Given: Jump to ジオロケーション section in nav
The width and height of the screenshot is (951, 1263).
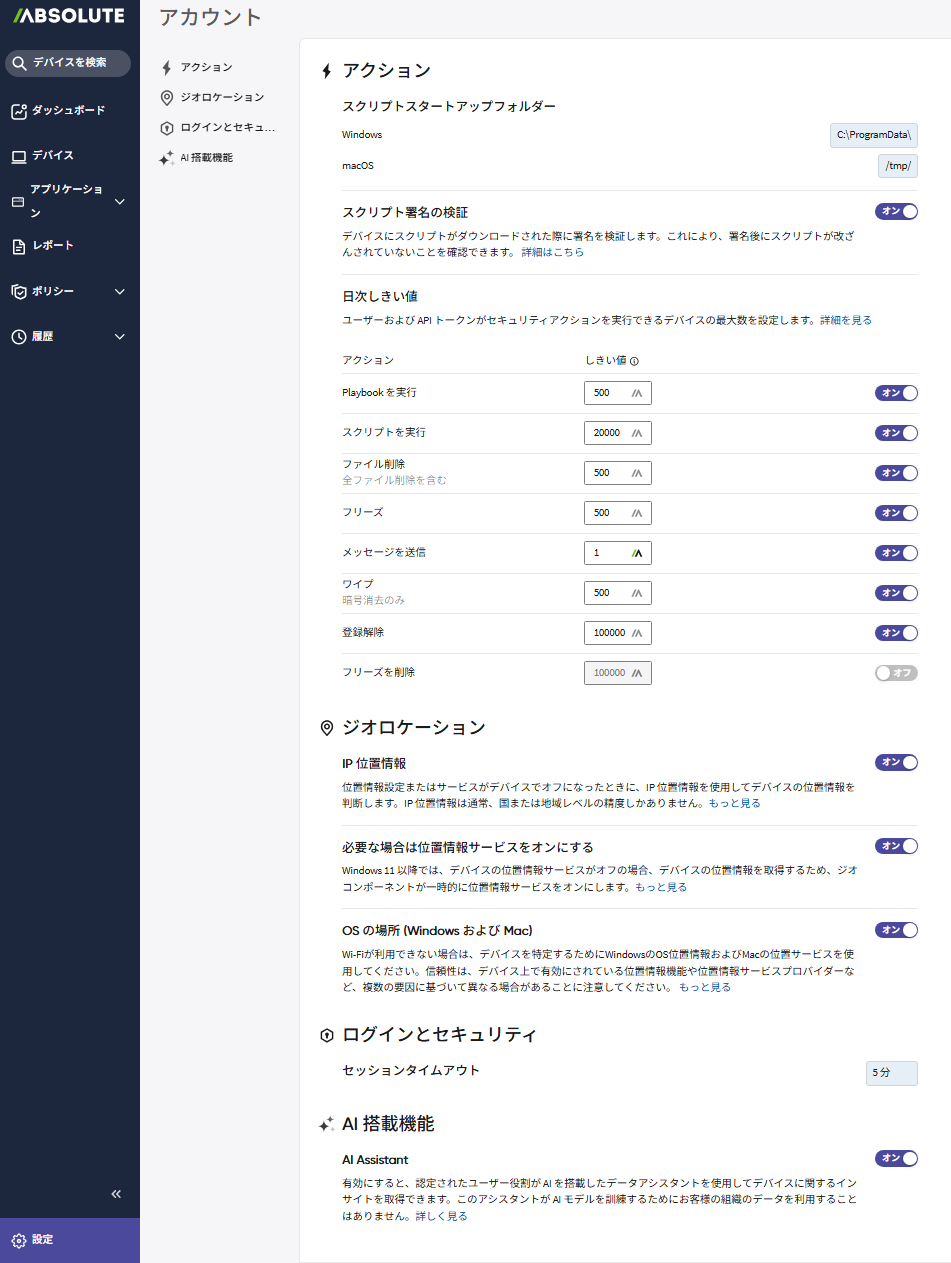Looking at the screenshot, I should coord(222,97).
